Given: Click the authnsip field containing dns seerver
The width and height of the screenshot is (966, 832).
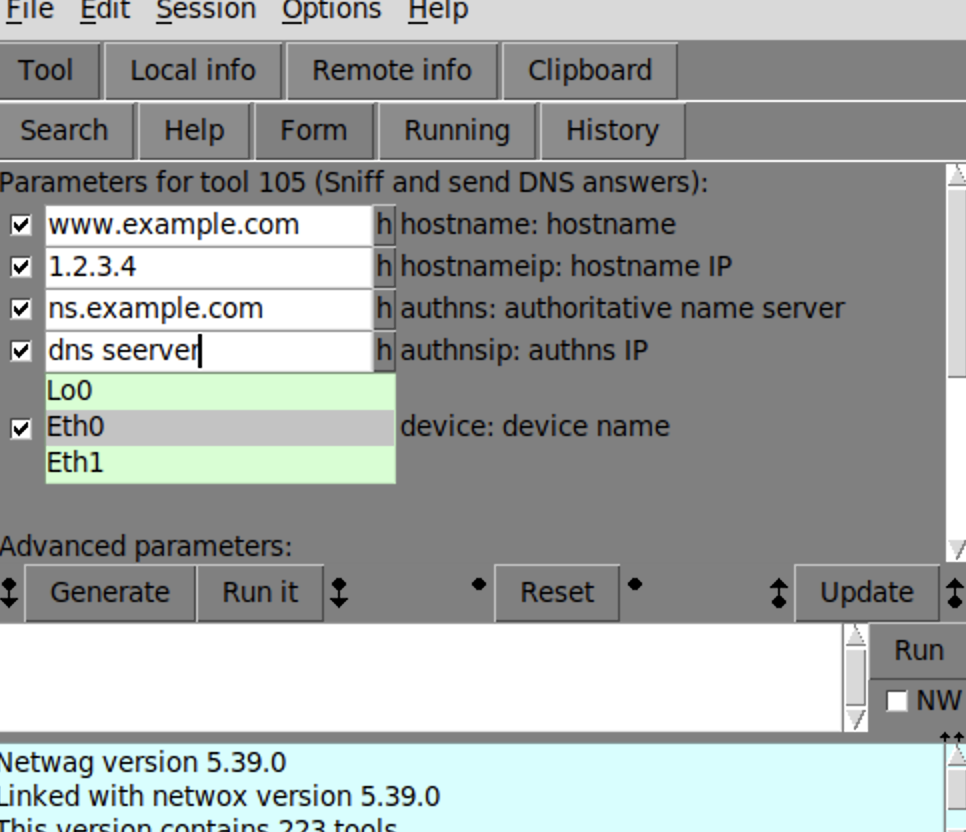Looking at the screenshot, I should pyautogui.click(x=209, y=351).
